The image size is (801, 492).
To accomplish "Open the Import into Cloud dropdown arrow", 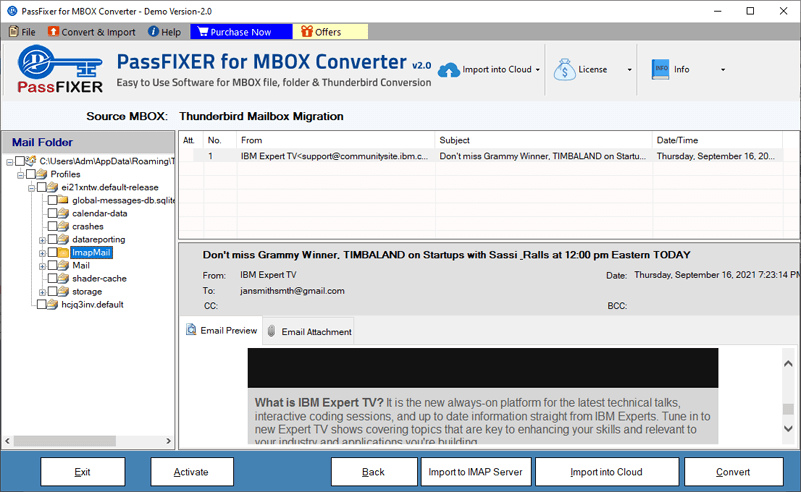I will (x=537, y=70).
